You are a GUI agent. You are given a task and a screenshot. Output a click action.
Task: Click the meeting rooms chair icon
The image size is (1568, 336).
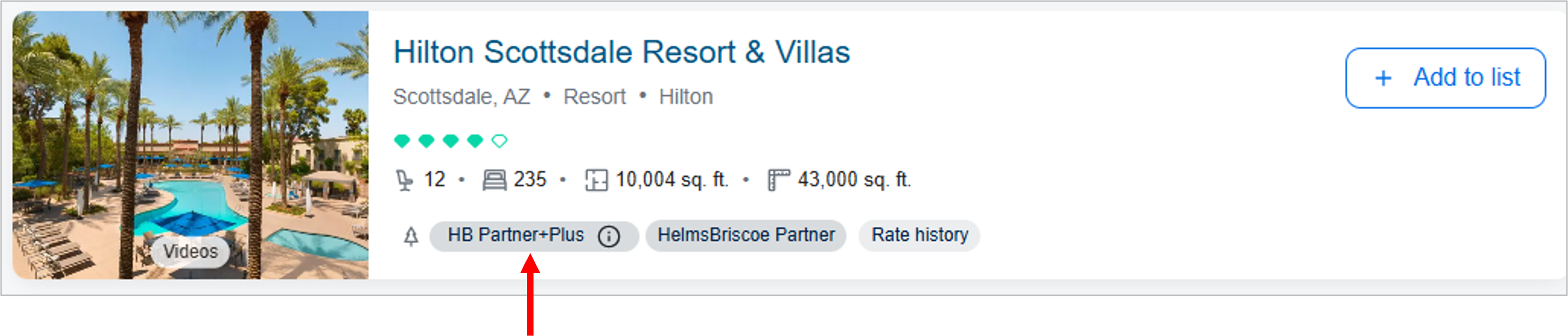pos(404,180)
